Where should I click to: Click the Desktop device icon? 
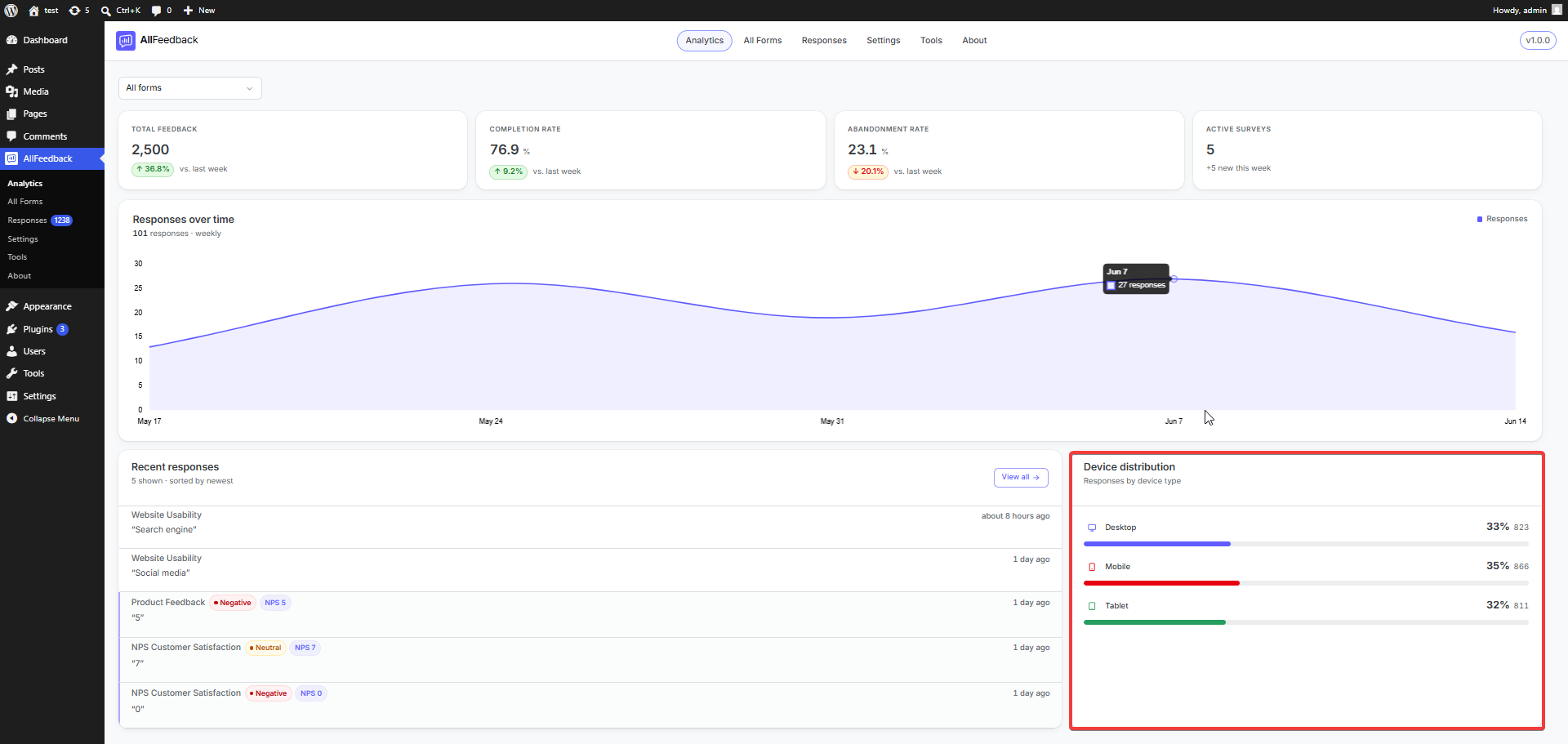(x=1092, y=528)
